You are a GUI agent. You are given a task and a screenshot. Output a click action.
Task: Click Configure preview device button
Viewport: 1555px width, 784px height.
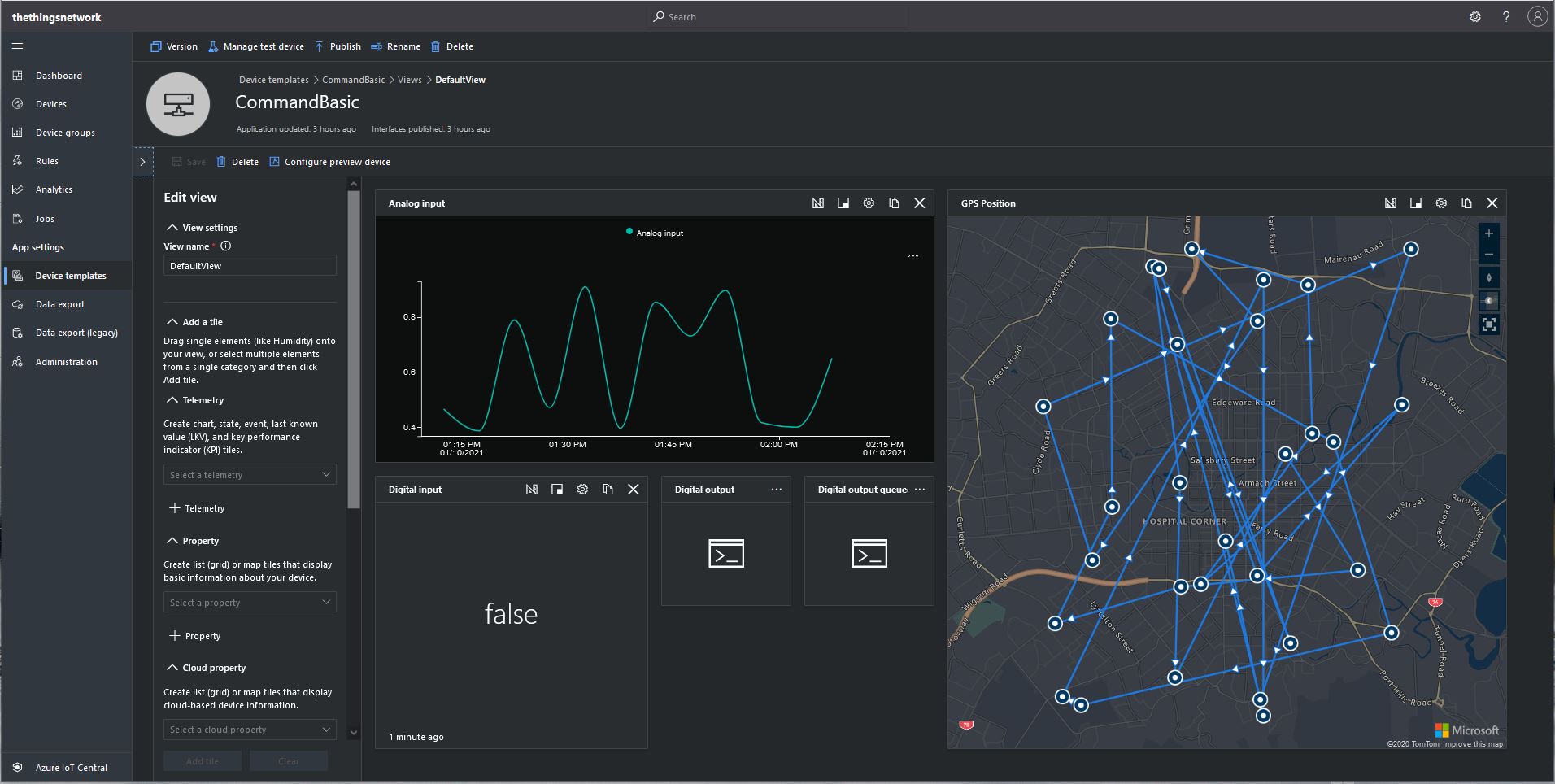(329, 162)
